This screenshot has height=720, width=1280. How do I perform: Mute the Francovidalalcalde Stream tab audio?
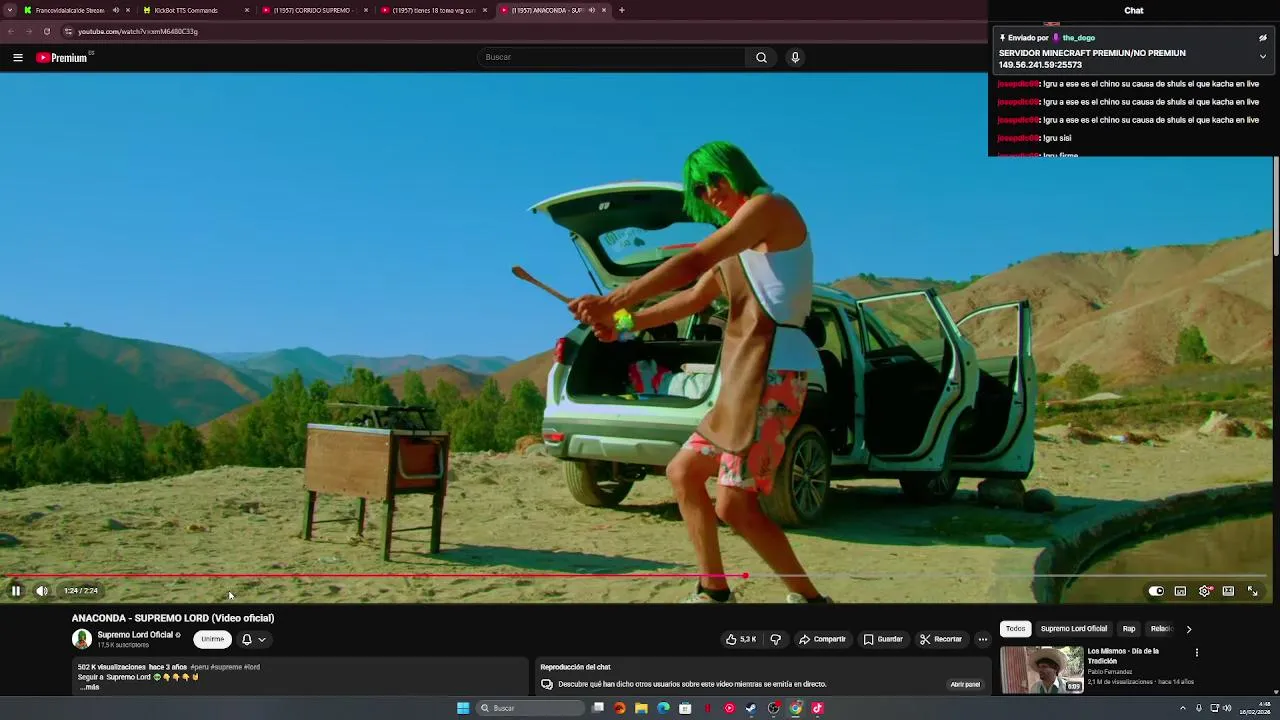(115, 10)
